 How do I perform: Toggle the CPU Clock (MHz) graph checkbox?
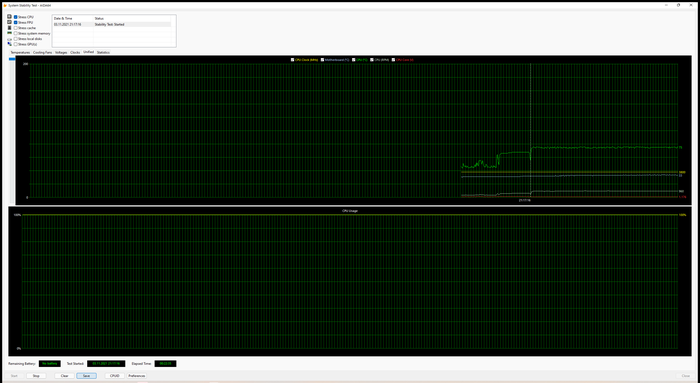(x=292, y=59)
